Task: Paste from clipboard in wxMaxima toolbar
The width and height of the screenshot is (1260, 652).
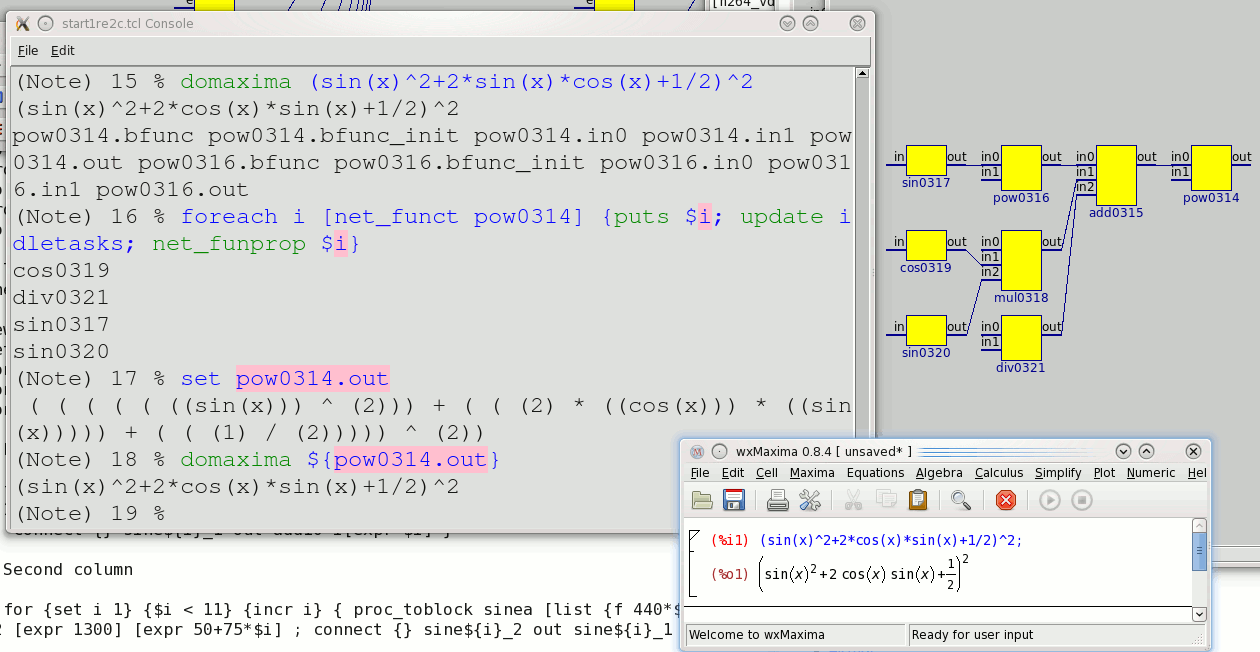Action: coord(917,500)
